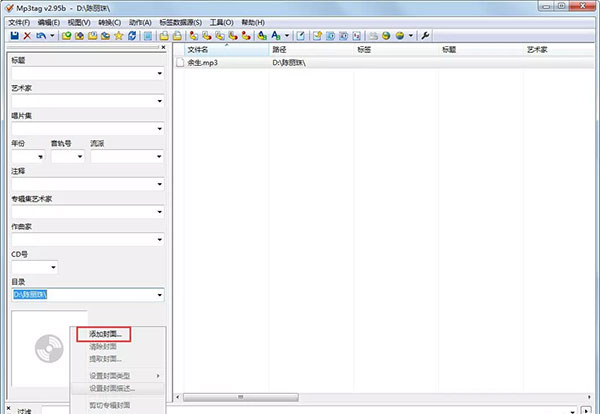
Task: Expand the 年份 field dropdown
Action: tap(40, 156)
